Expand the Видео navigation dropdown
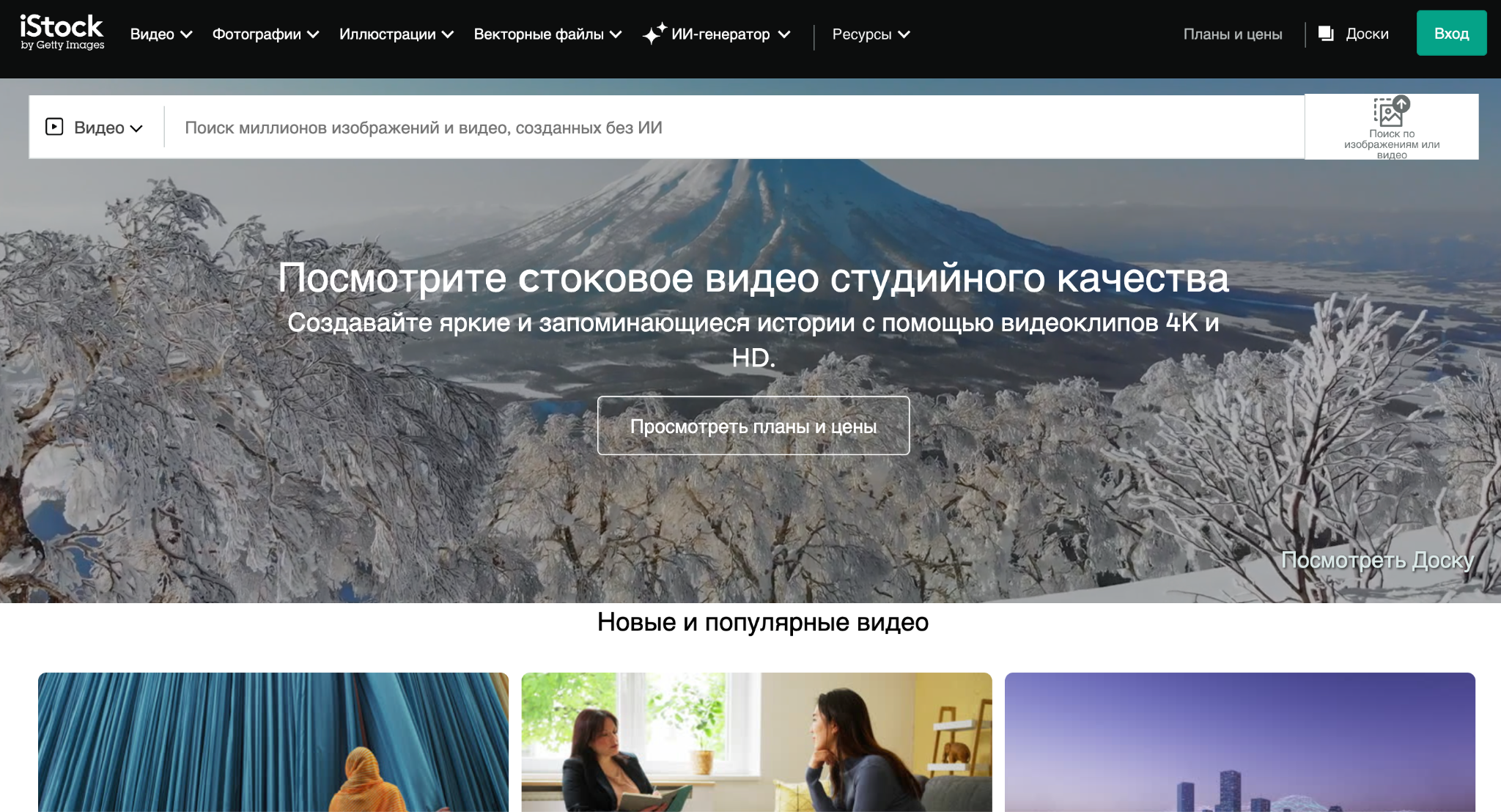This screenshot has height=812, width=1501. (160, 33)
